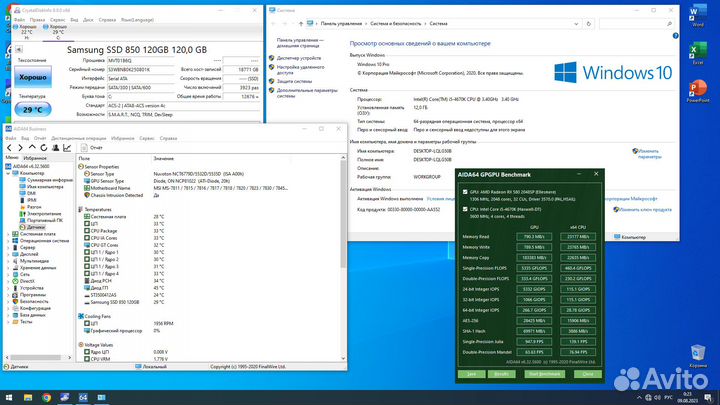720x405 pixels.
Task: Click Save in GPGPU Benchmark window
Action: [x=472, y=374]
